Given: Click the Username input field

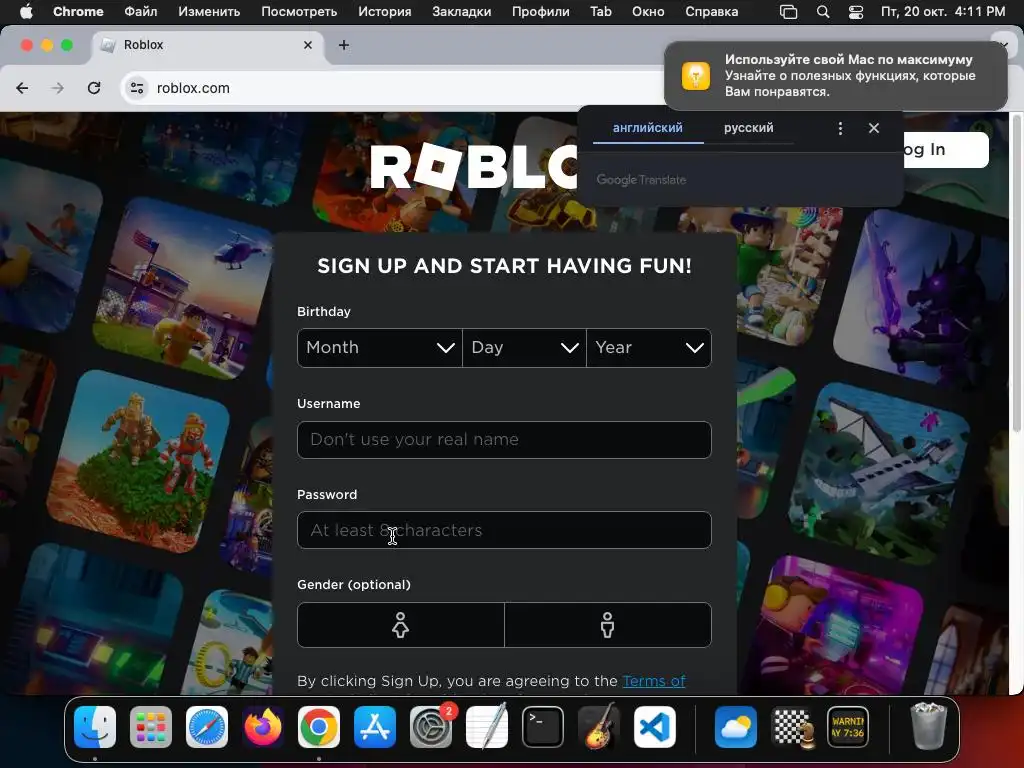Looking at the screenshot, I should point(504,440).
